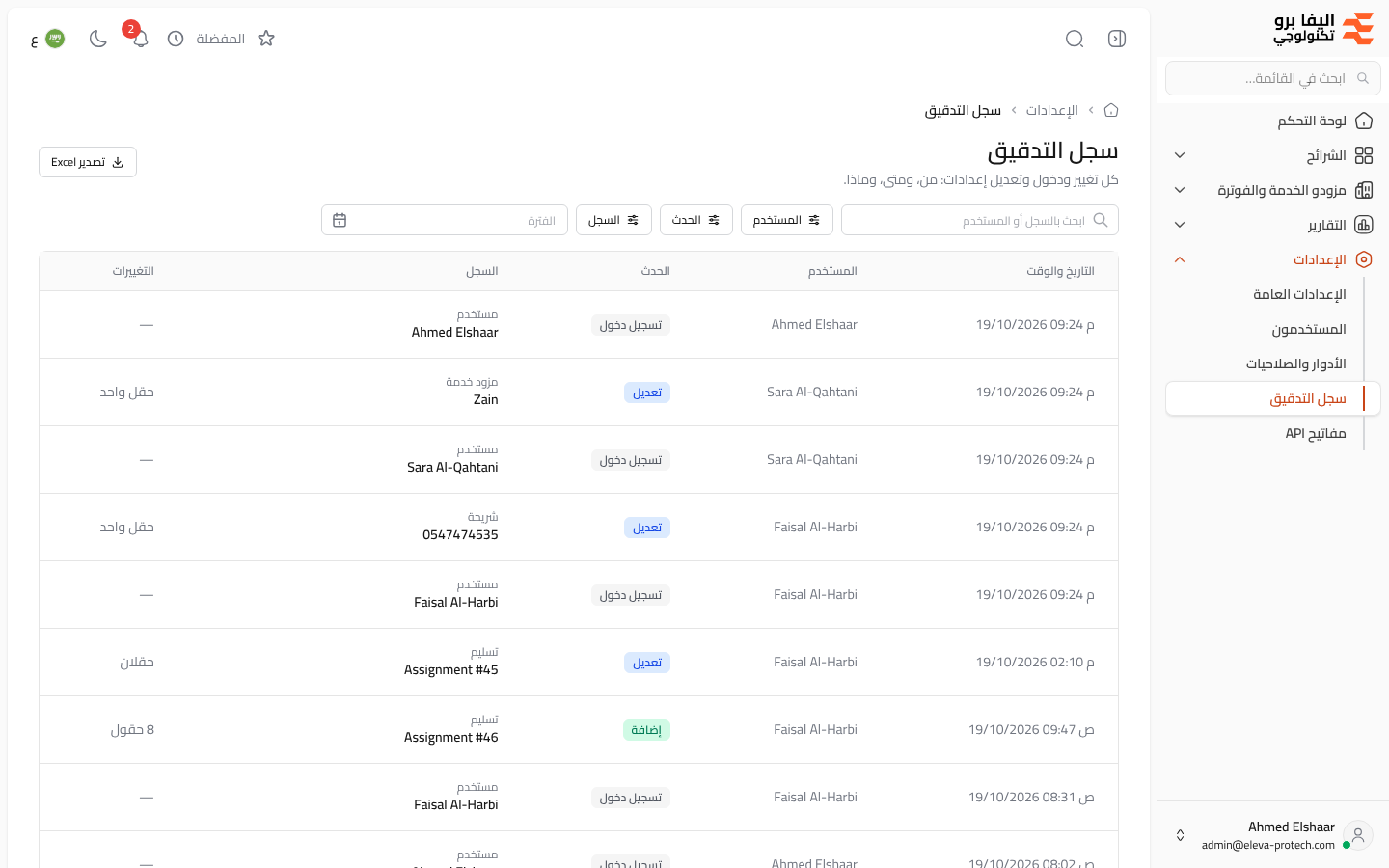1389x868 pixels.
Task: Click the Assignment #45 record text
Action: 451,669
